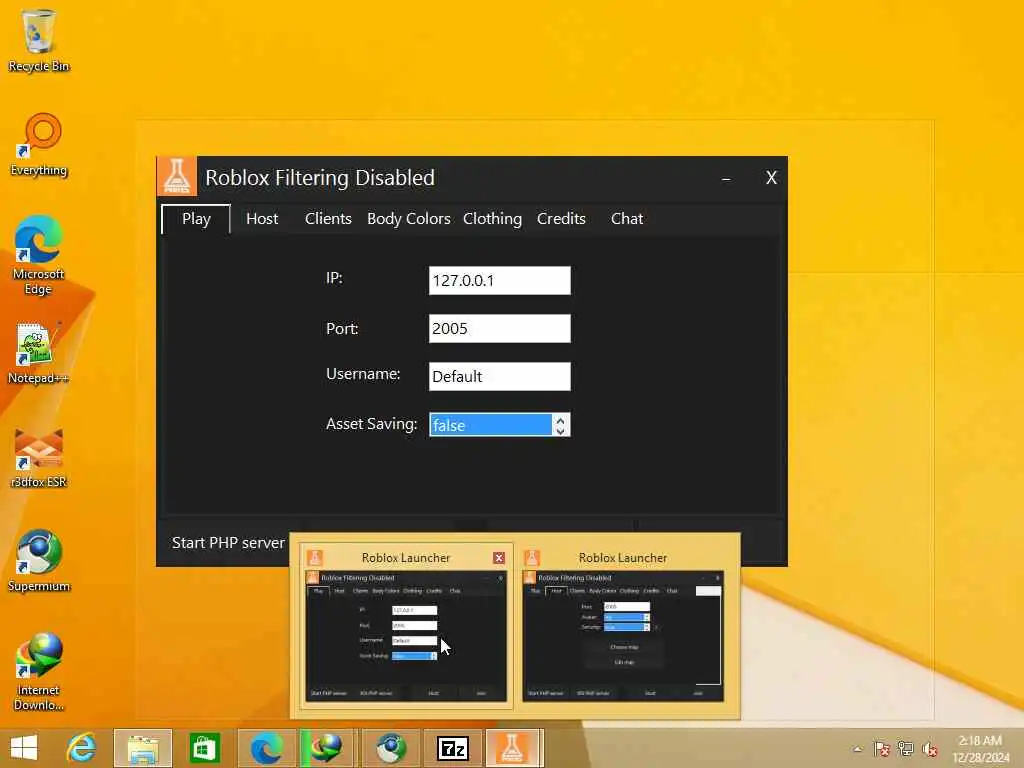This screenshot has height=768, width=1024.
Task: Open the Windows Store taskbar icon
Action: 204,748
